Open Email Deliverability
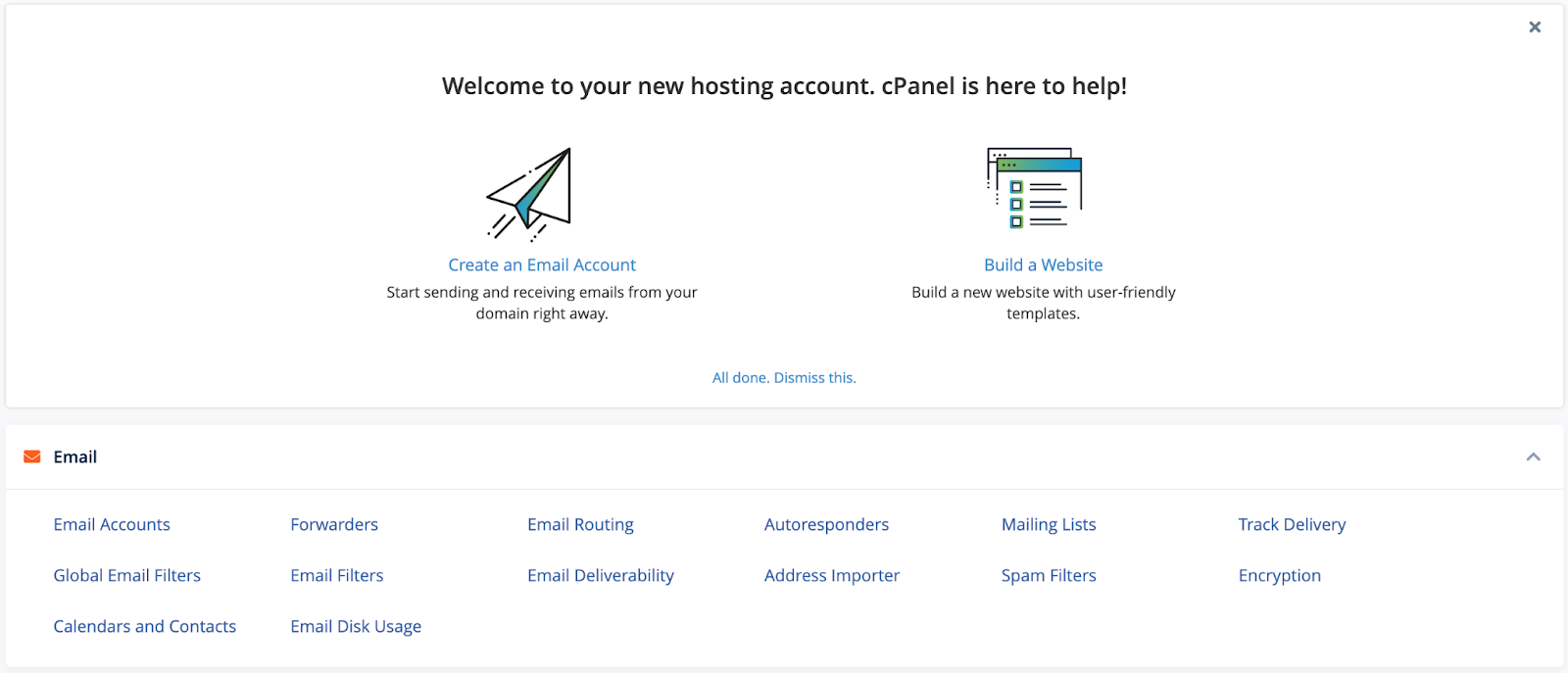The height and width of the screenshot is (673, 1568). (601, 576)
